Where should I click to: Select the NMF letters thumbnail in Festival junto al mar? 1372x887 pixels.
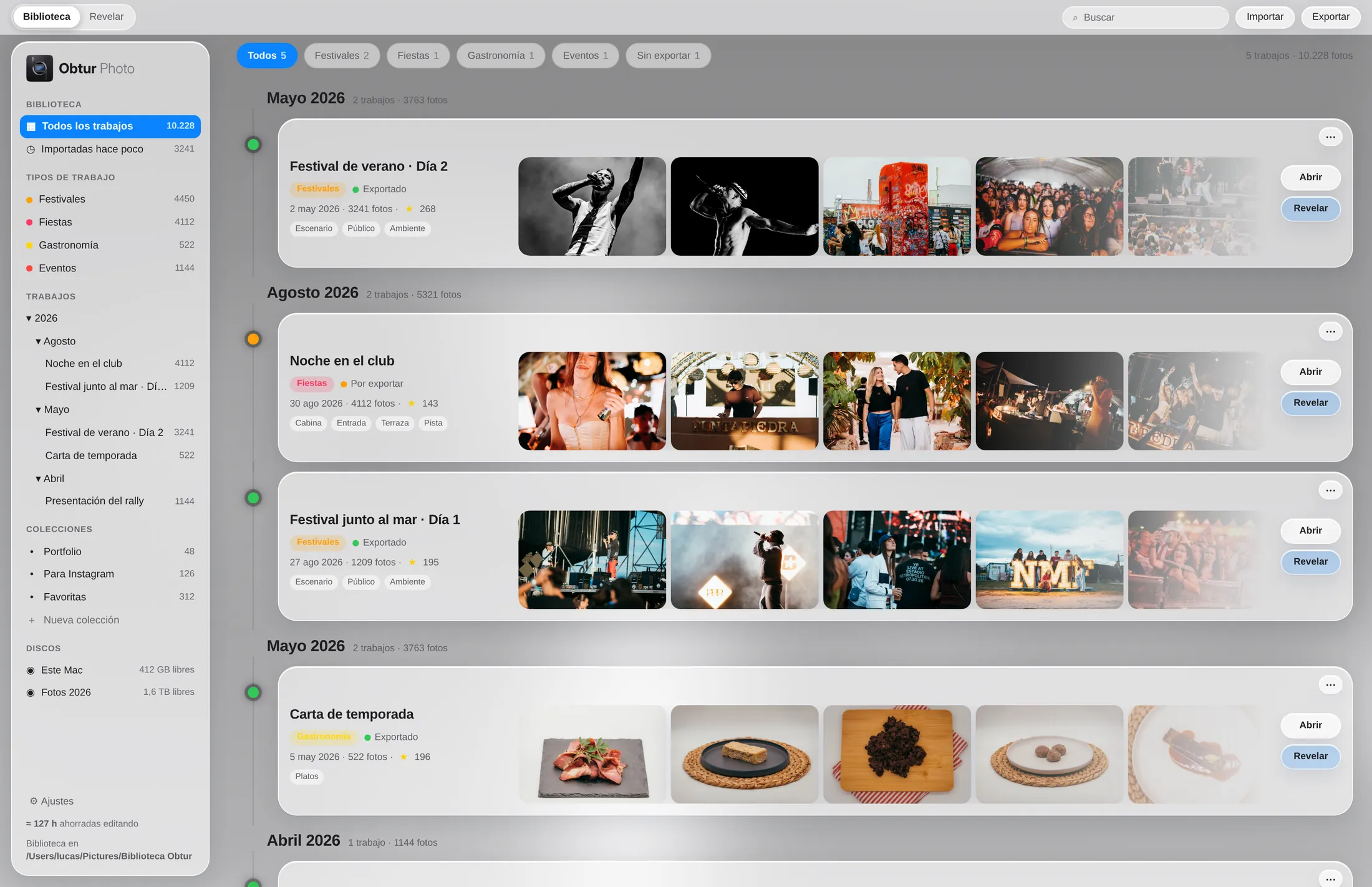pyautogui.click(x=1049, y=560)
